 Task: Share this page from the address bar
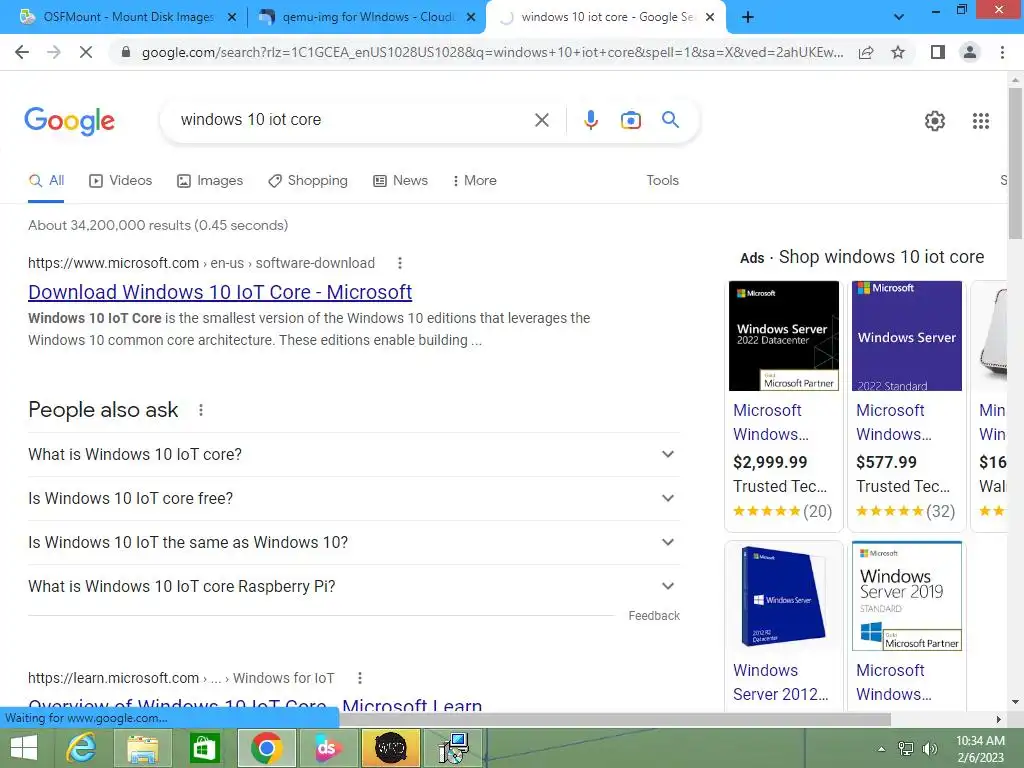coord(866,52)
